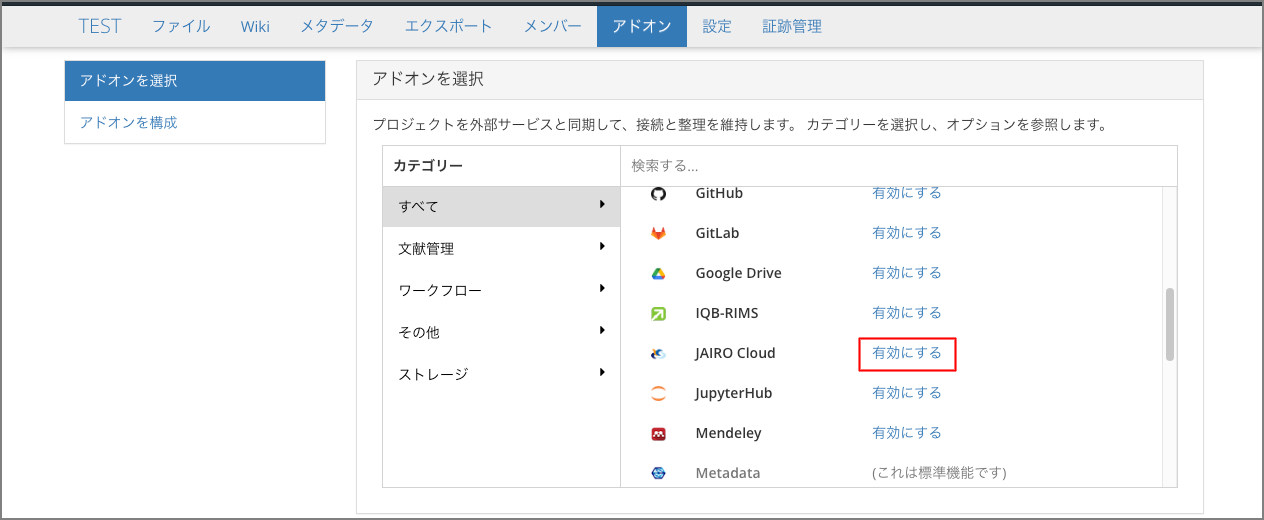Expand arrow next to ワークフロー category
Viewport: 1264px width, 520px height.
tap(602, 288)
